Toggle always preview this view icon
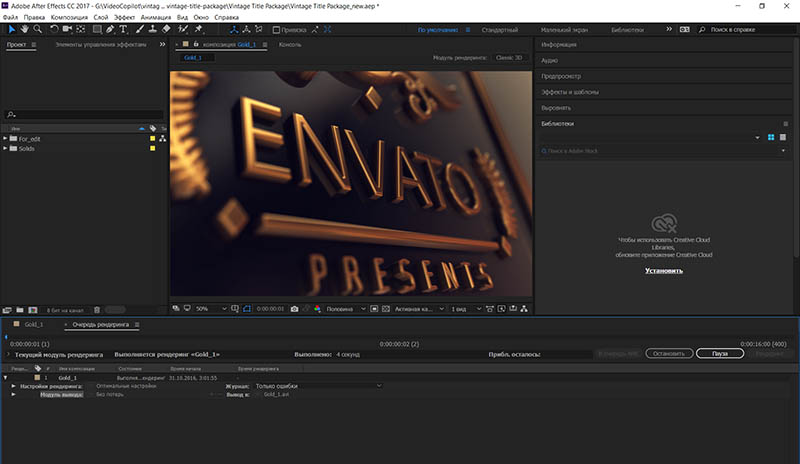This screenshot has height=464, width=800. click(176, 309)
